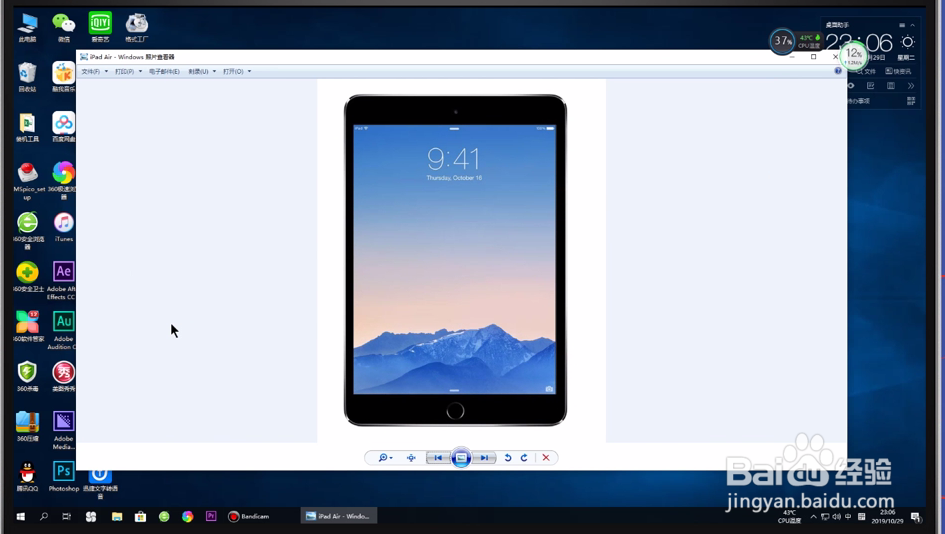Open the 格式工厂 Format Factory desktop icon
The width and height of the screenshot is (945, 534).
coord(137,28)
